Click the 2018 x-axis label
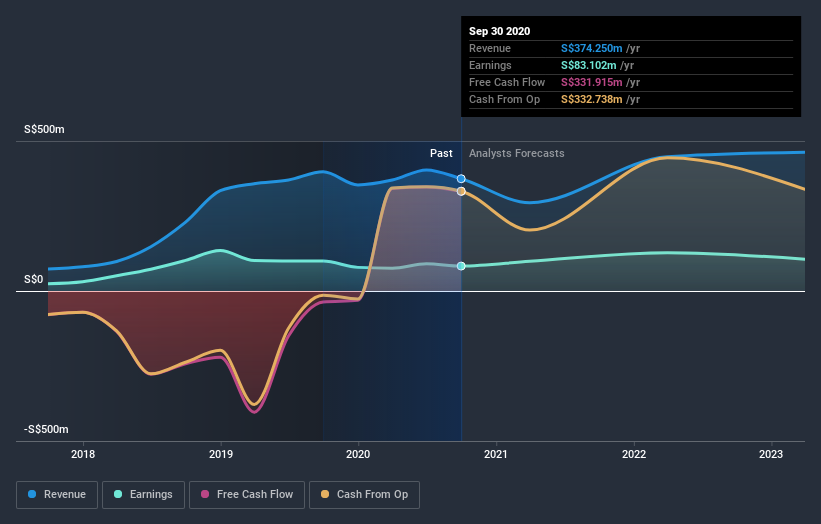 [x=83, y=454]
